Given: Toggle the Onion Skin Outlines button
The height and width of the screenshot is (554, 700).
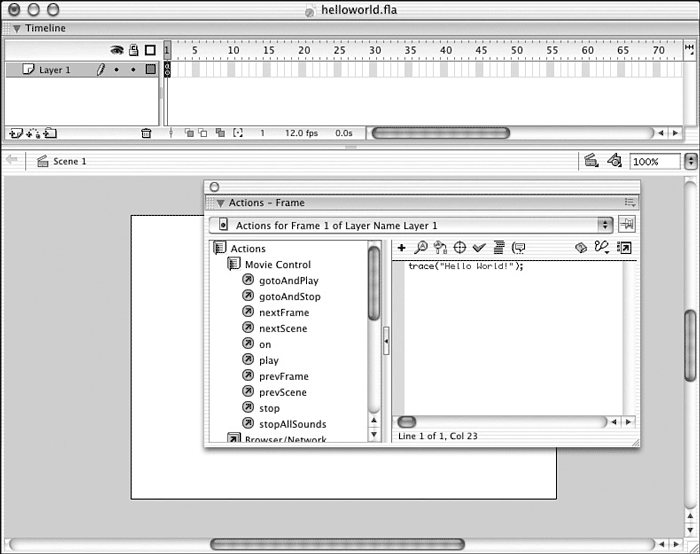Looking at the screenshot, I should pyautogui.click(x=203, y=133).
